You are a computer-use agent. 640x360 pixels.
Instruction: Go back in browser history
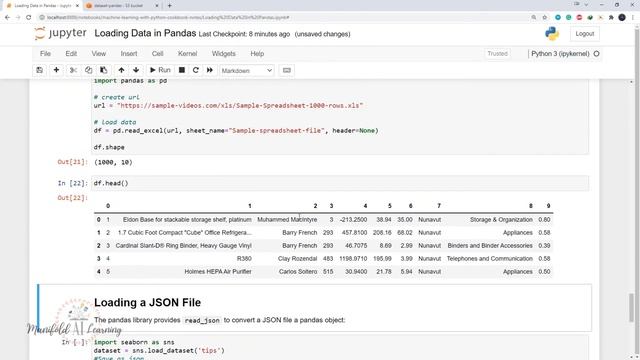[7, 18]
